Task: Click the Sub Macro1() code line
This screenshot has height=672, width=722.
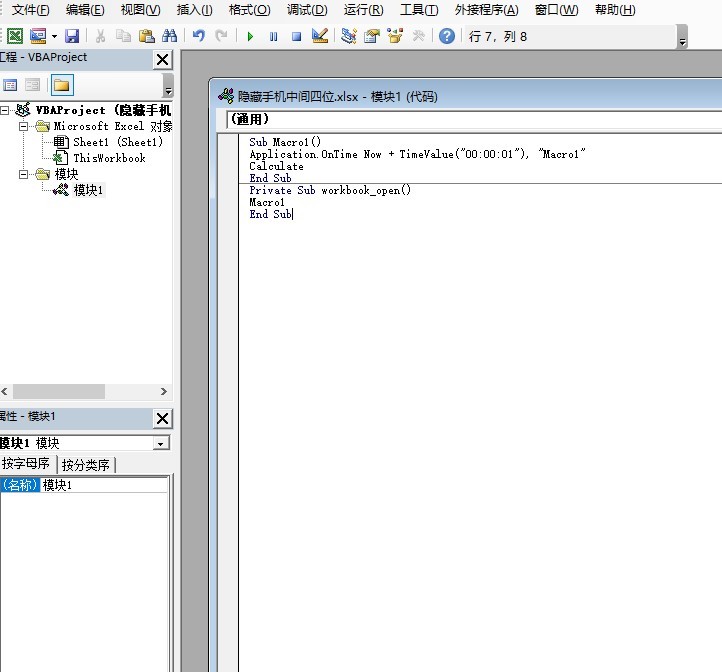Action: click(285, 142)
